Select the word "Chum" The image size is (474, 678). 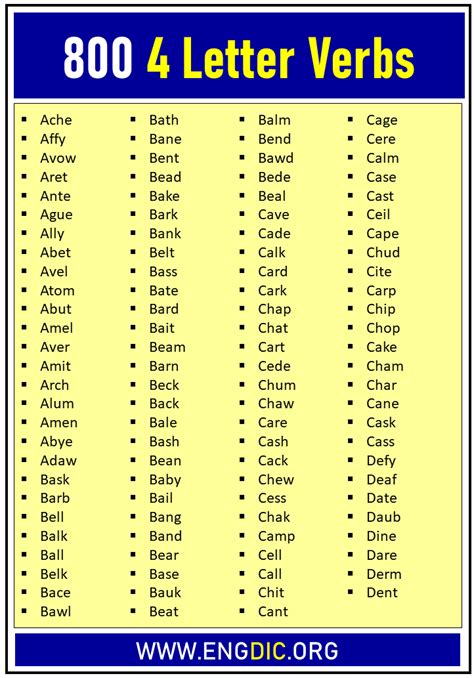tap(277, 385)
